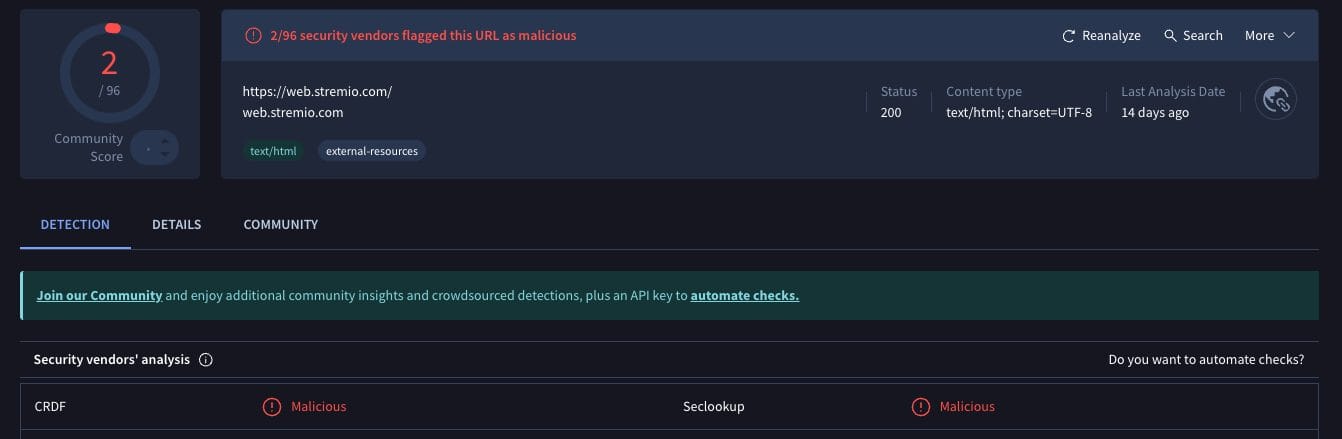This screenshot has width=1342, height=439.
Task: Click the text/html tag chip
Action: click(272, 151)
